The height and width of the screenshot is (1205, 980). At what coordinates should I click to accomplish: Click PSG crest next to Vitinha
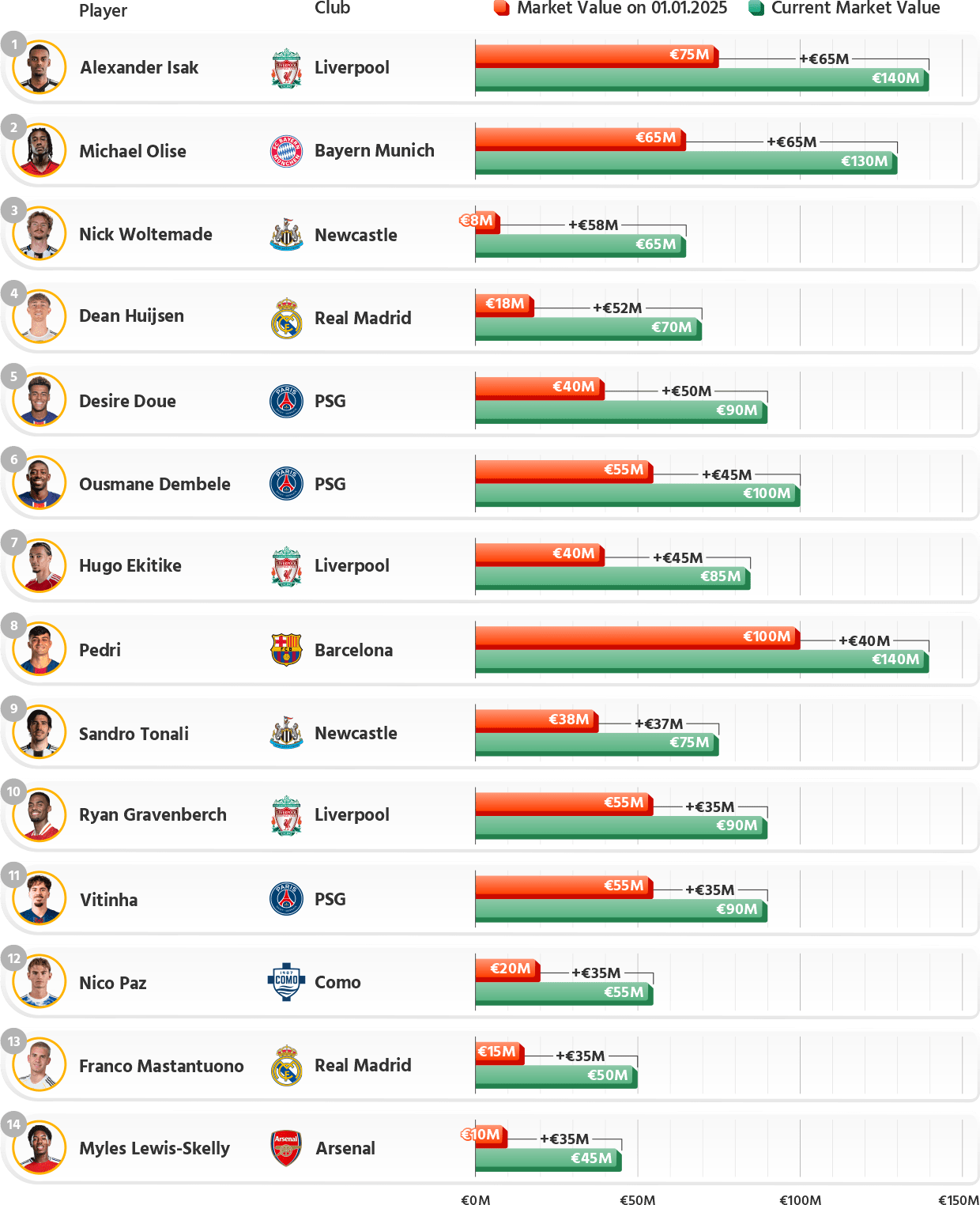coord(286,899)
